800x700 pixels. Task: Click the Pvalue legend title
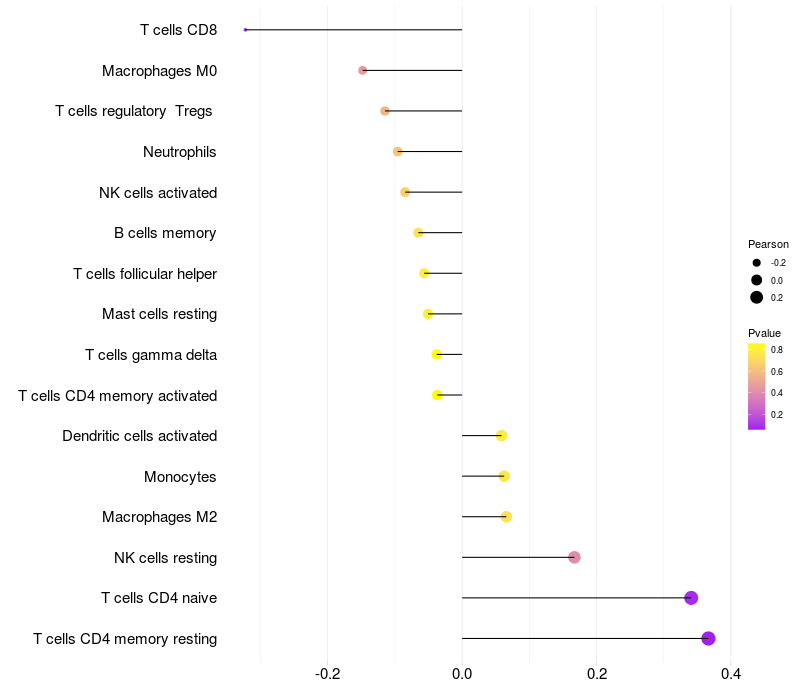(764, 333)
